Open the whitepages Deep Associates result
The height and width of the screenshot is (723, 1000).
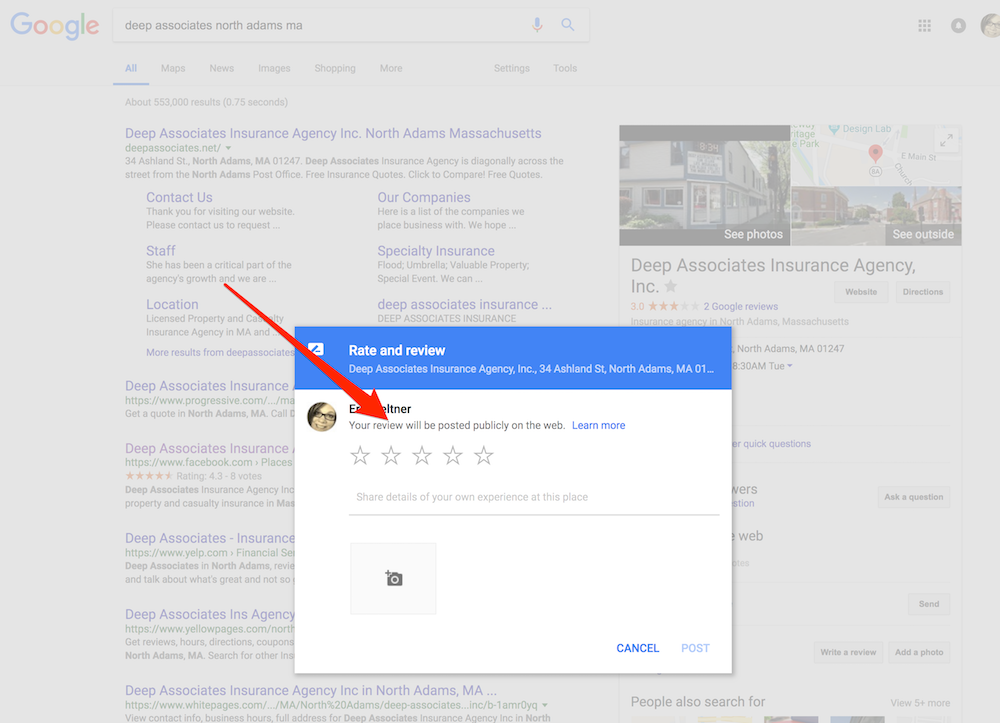(311, 690)
